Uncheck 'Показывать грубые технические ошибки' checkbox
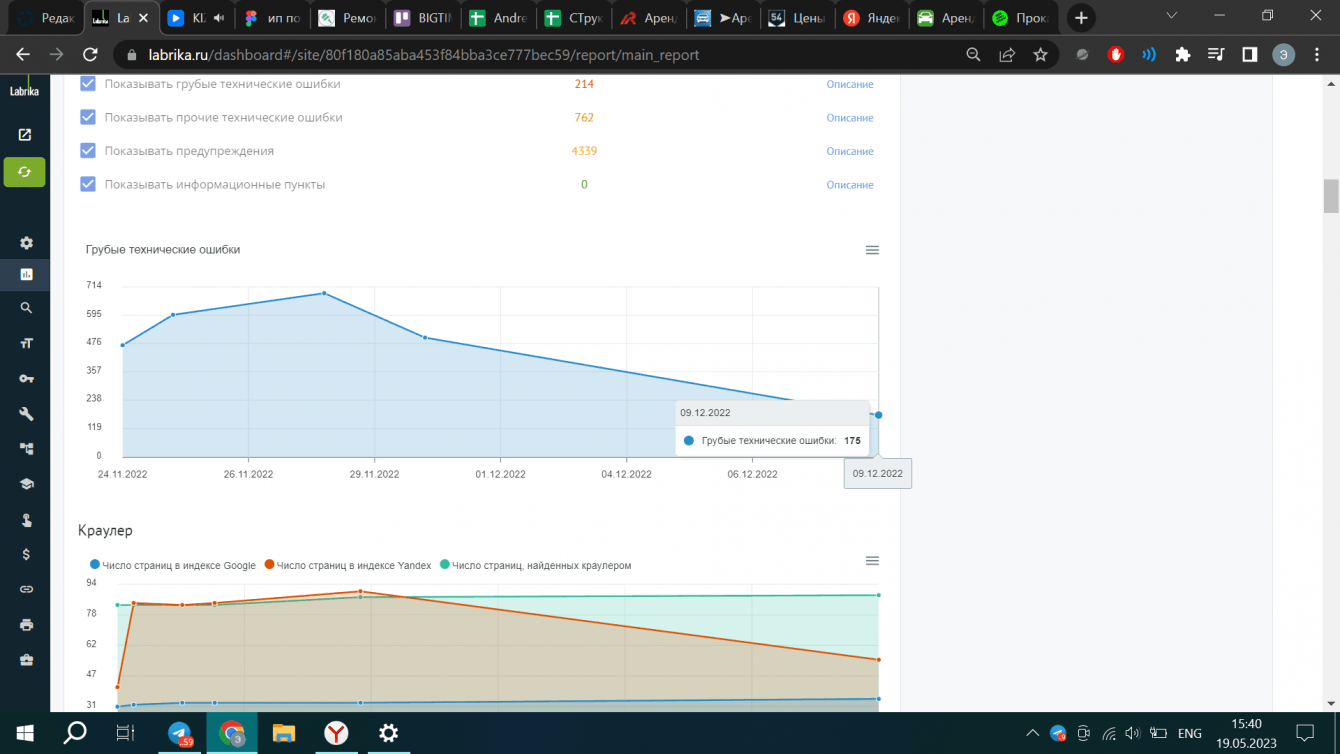The width and height of the screenshot is (1340, 754). click(x=88, y=84)
